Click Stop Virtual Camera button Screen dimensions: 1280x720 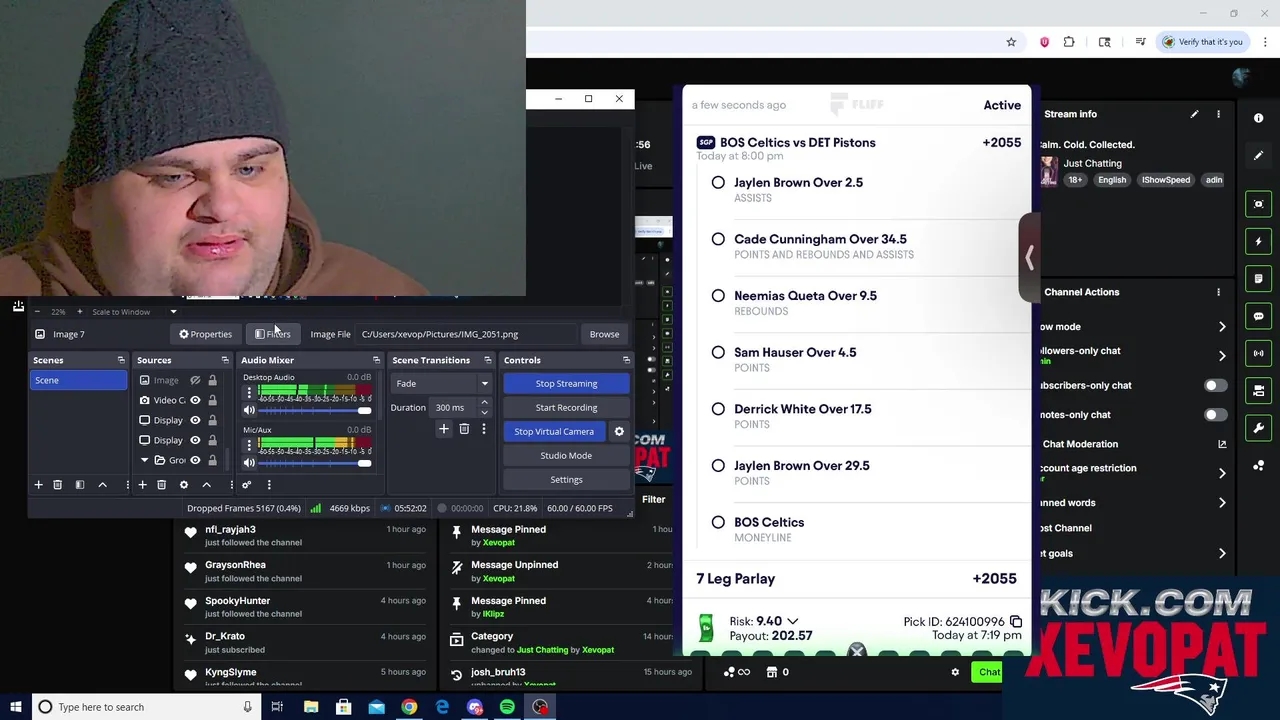(x=554, y=432)
